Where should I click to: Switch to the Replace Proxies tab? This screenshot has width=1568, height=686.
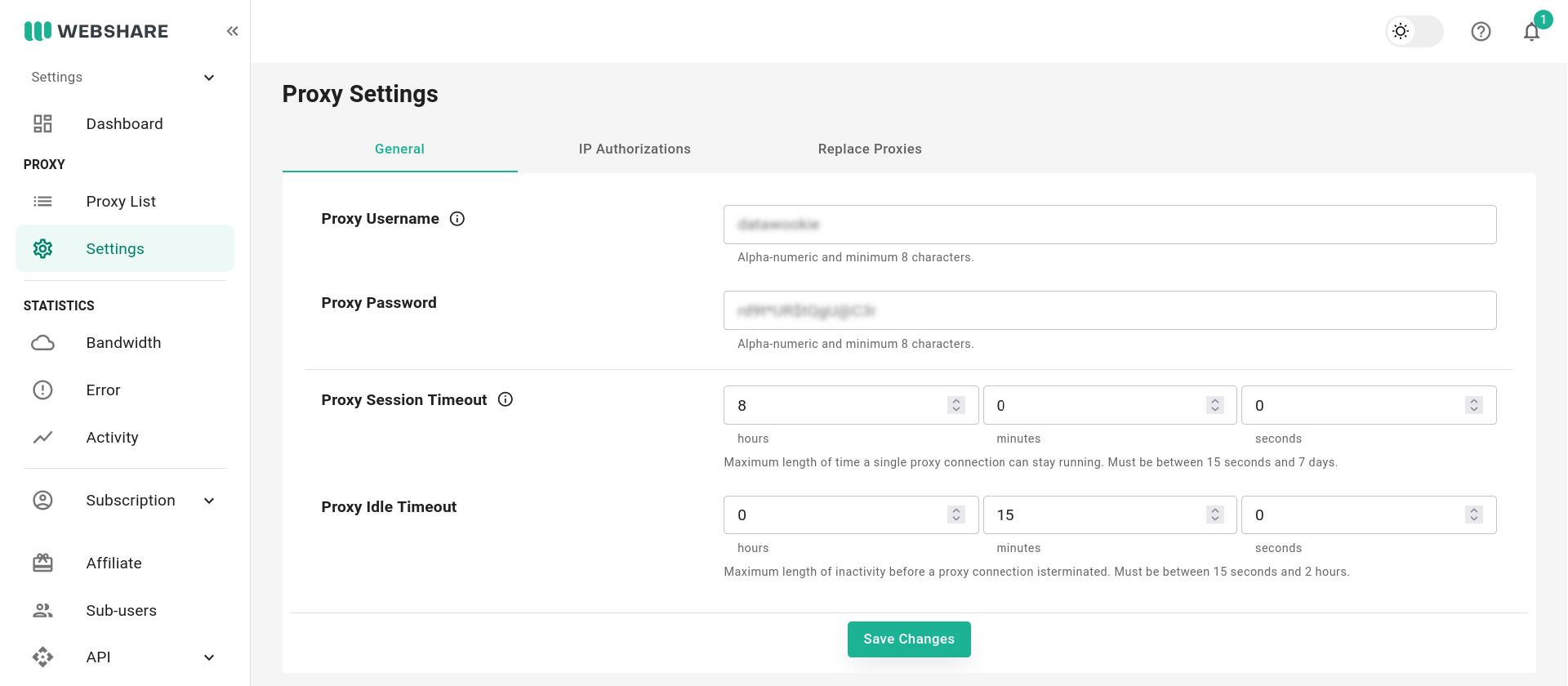click(870, 149)
